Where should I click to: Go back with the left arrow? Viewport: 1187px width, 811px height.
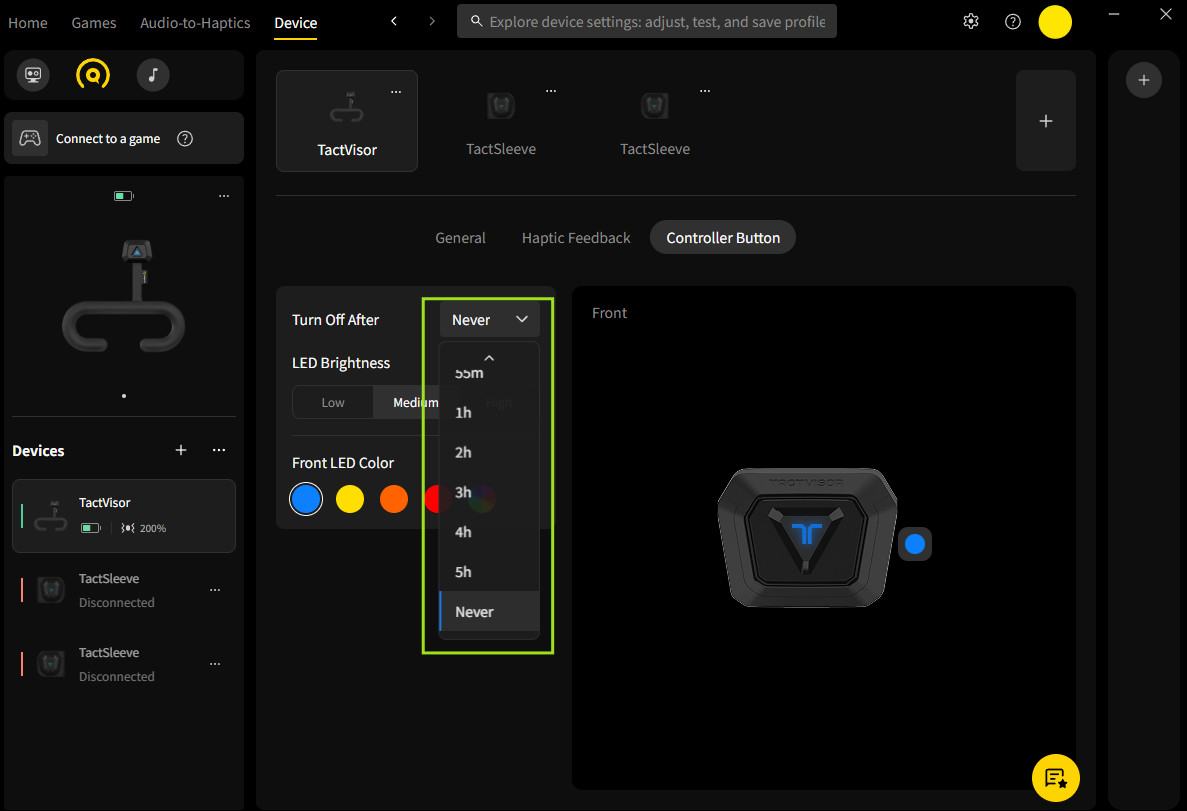click(394, 21)
